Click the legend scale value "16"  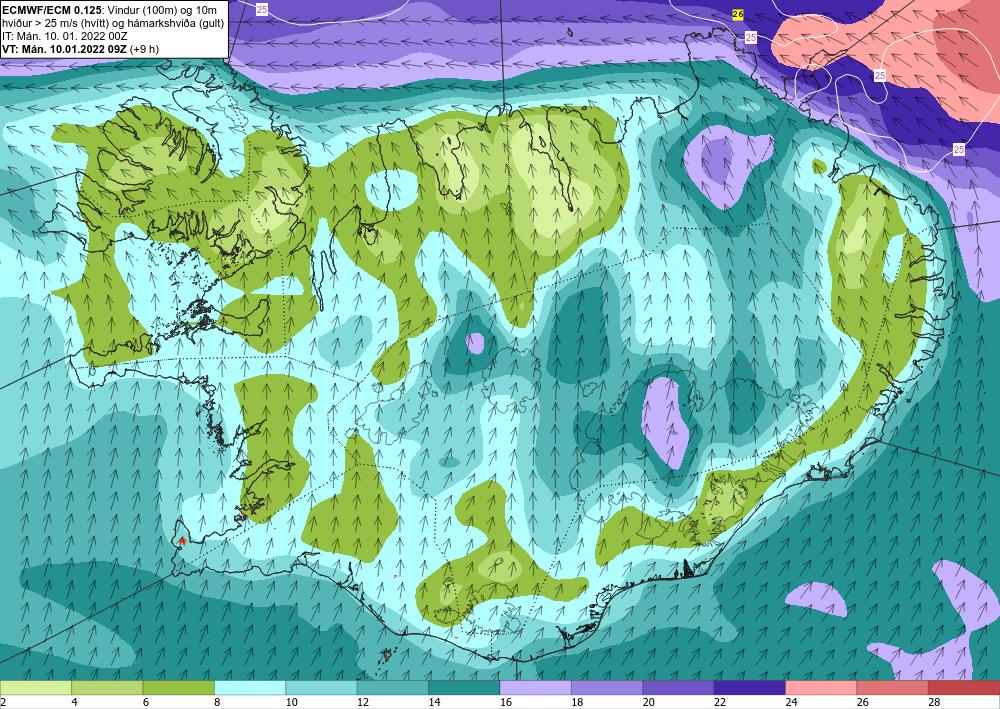click(506, 702)
